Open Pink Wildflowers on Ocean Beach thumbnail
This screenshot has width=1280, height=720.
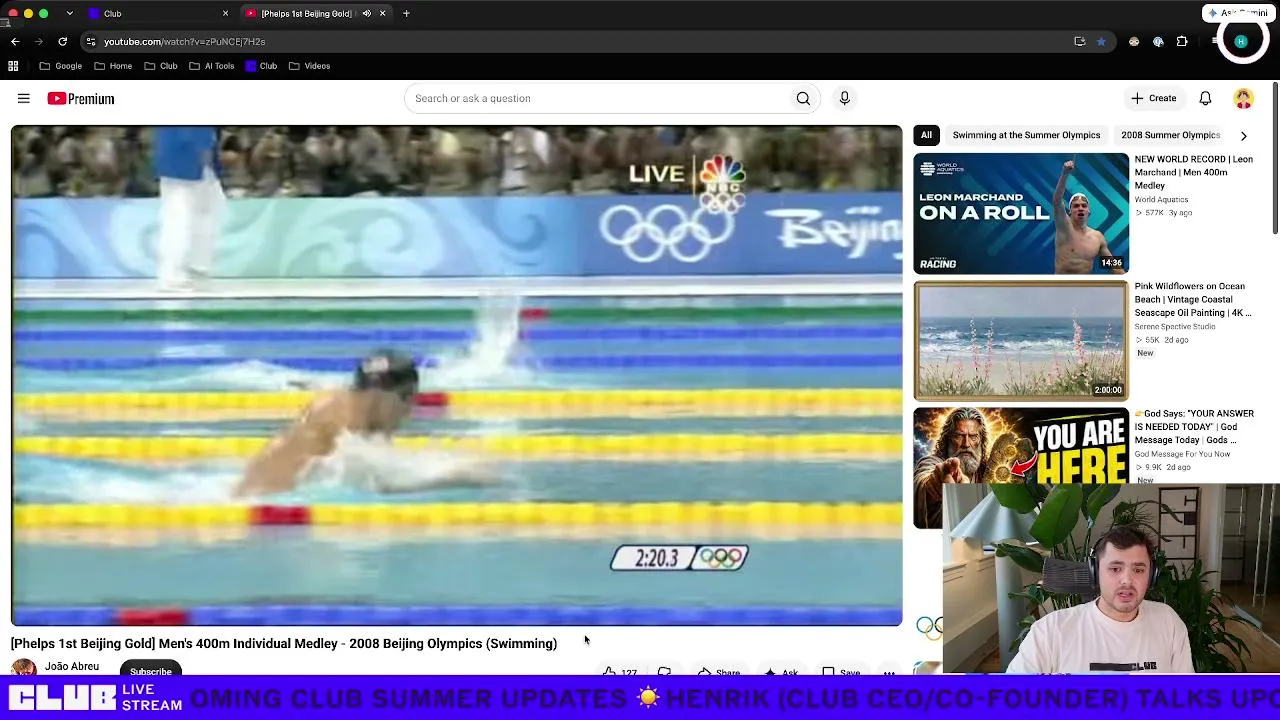coord(1021,340)
